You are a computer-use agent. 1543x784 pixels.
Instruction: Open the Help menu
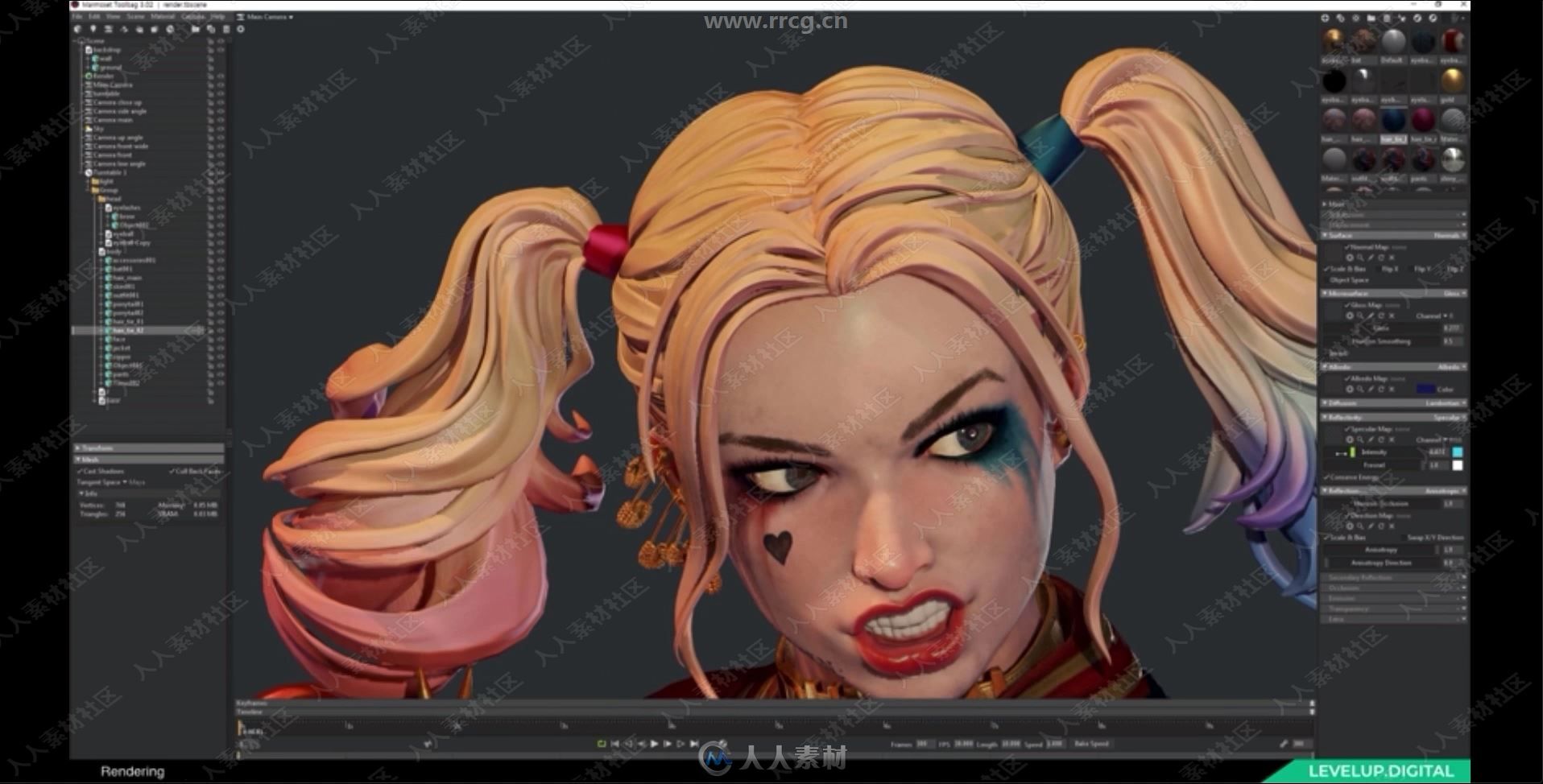click(x=217, y=16)
